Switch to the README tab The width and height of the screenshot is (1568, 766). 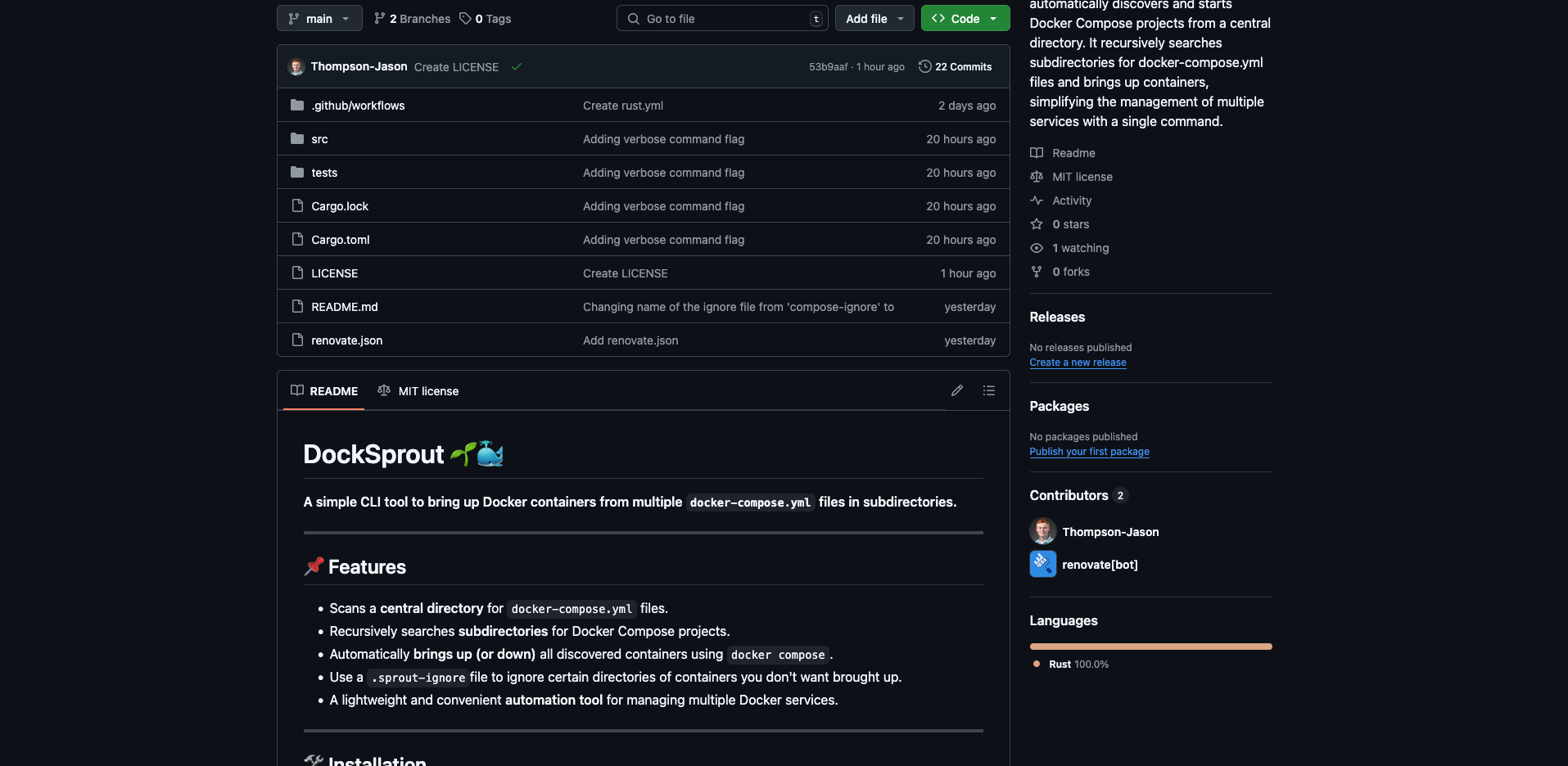point(324,391)
